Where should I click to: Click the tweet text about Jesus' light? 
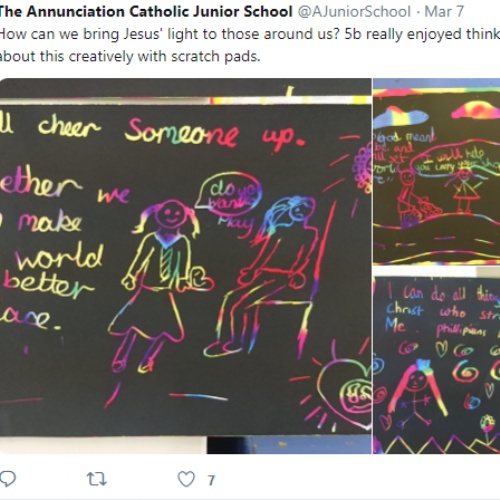[250, 45]
